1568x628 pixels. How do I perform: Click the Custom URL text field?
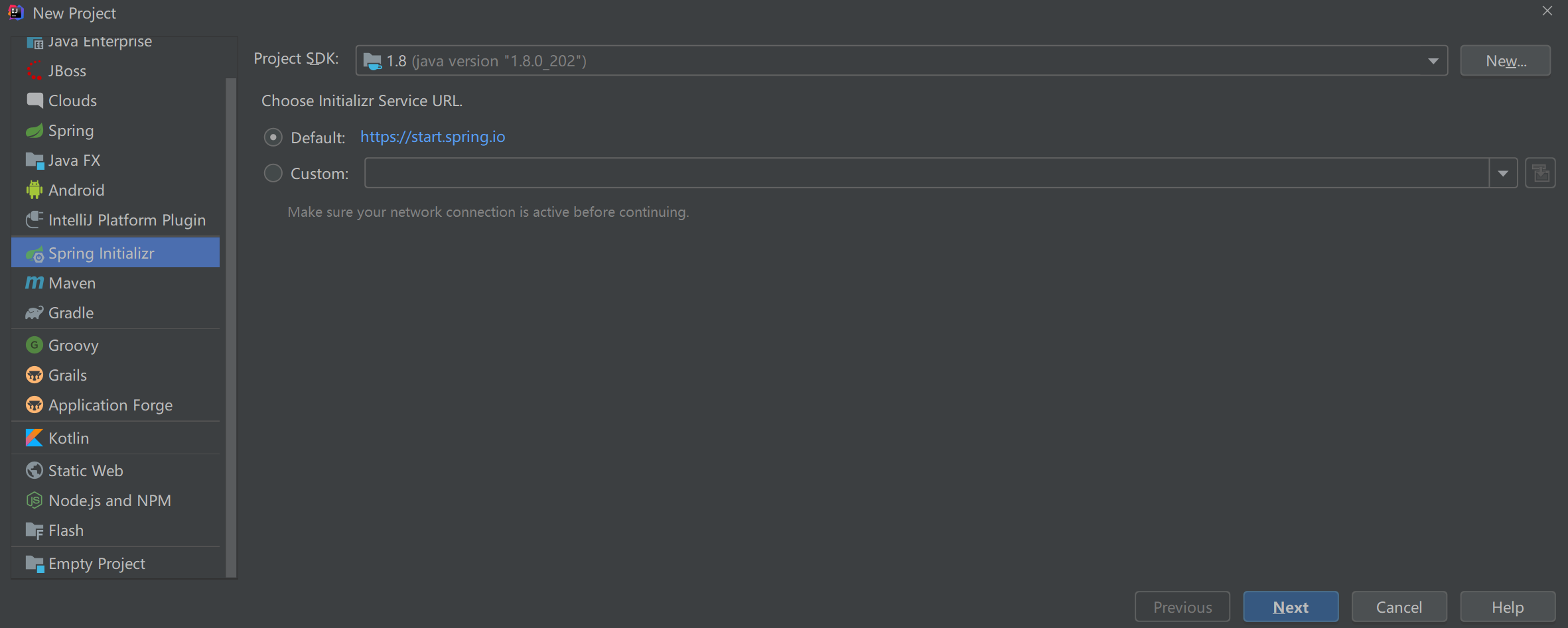pyautogui.click(x=926, y=174)
